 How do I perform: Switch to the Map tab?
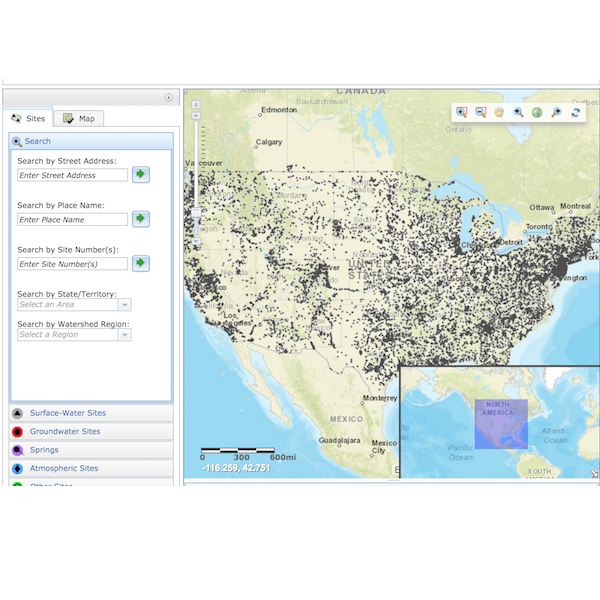[79, 118]
